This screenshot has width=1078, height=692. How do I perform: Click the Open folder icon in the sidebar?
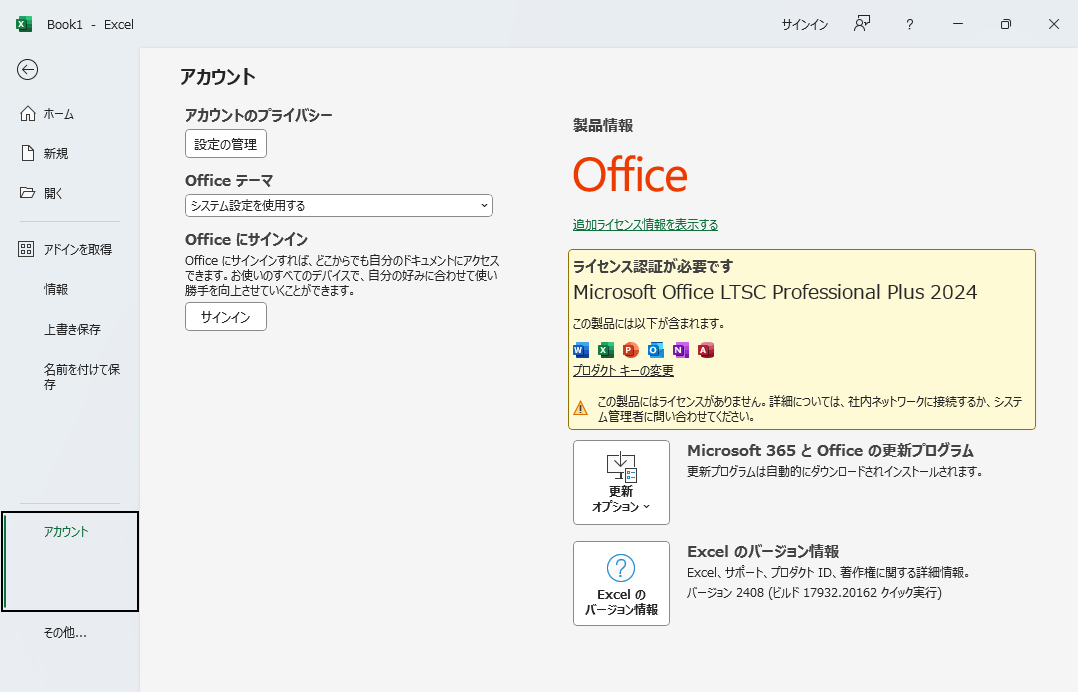click(x=28, y=192)
